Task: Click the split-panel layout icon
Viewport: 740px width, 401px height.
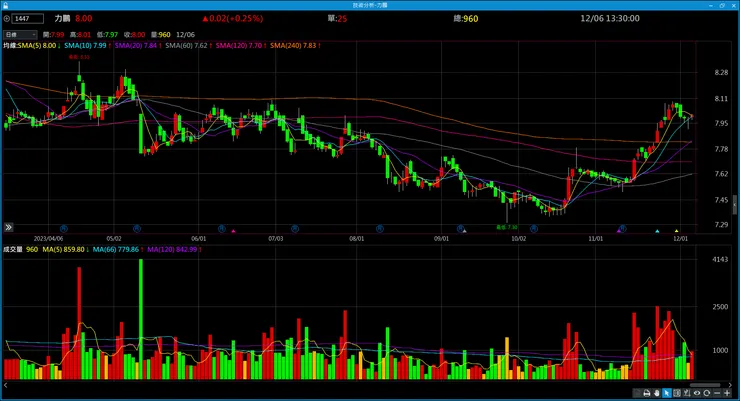Action: click(x=677, y=393)
